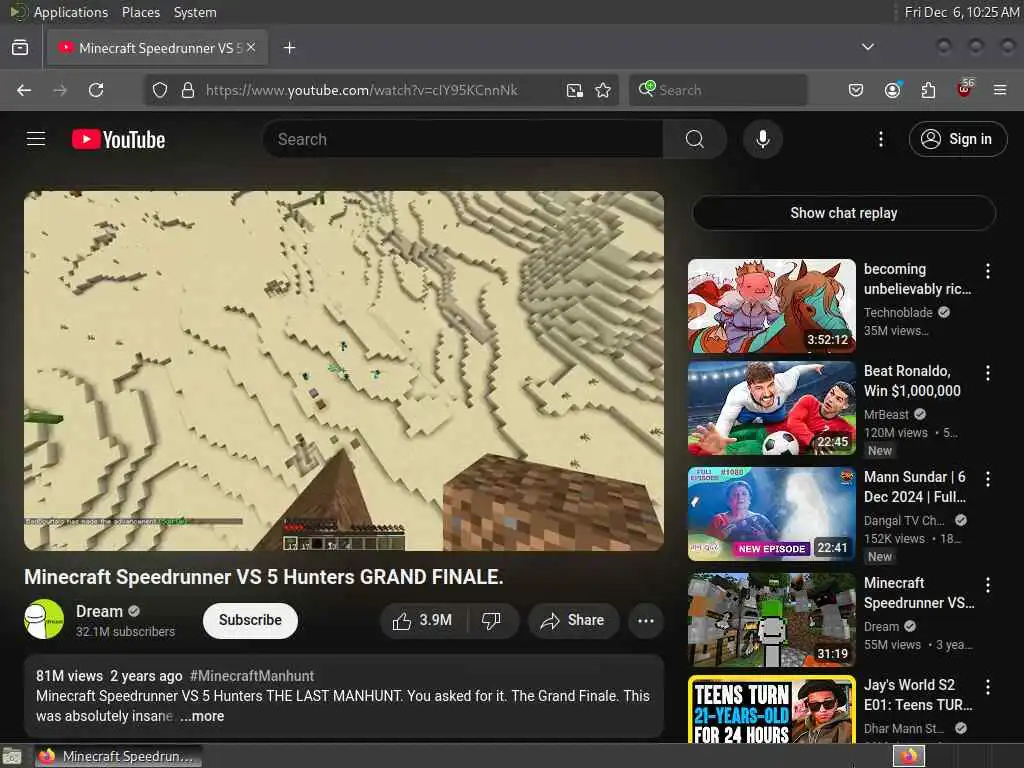
Task: Open the #MinecraftManhunt hashtag link
Action: tap(251, 676)
